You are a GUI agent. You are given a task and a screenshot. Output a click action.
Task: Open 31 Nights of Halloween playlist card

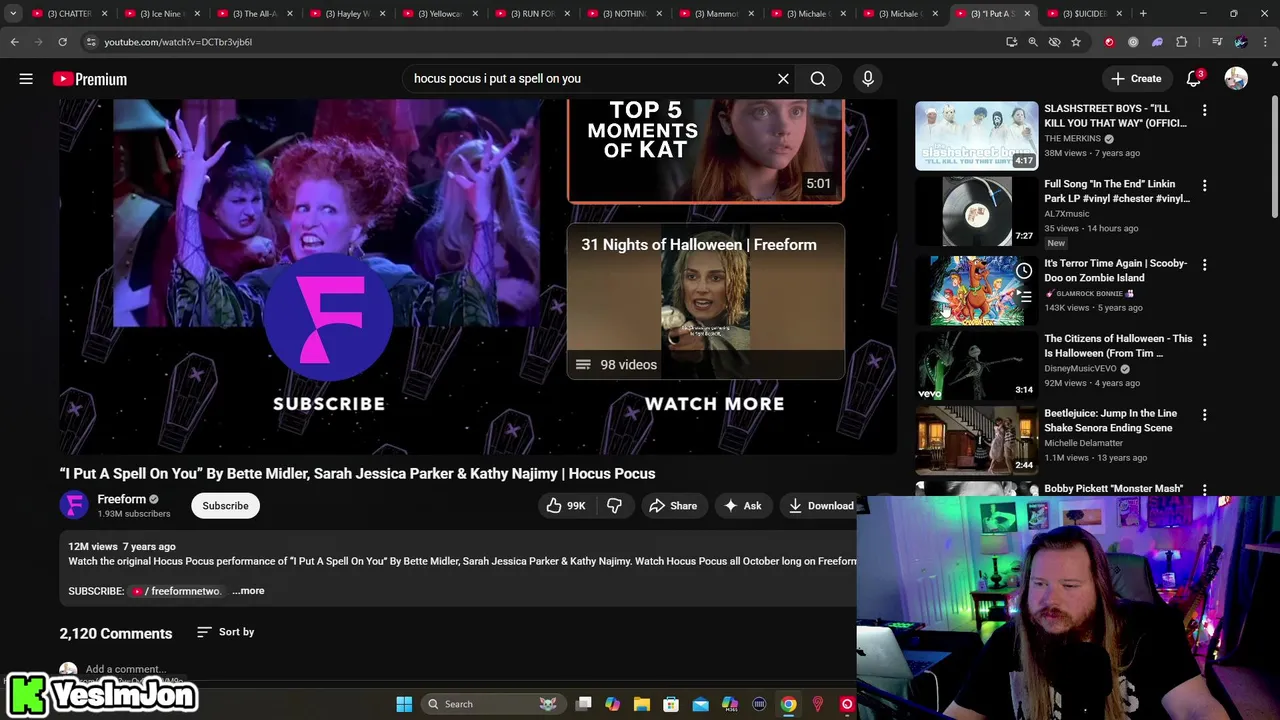706,301
